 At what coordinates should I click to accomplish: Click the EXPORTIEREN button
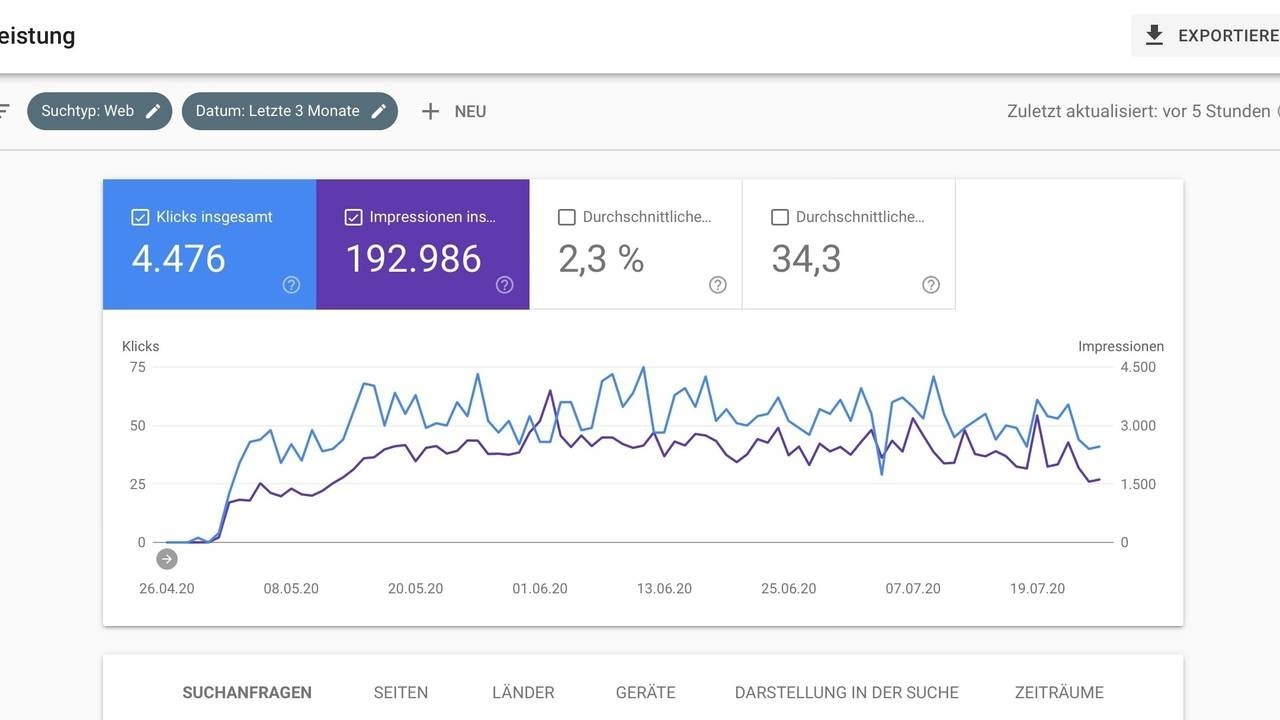1206,36
